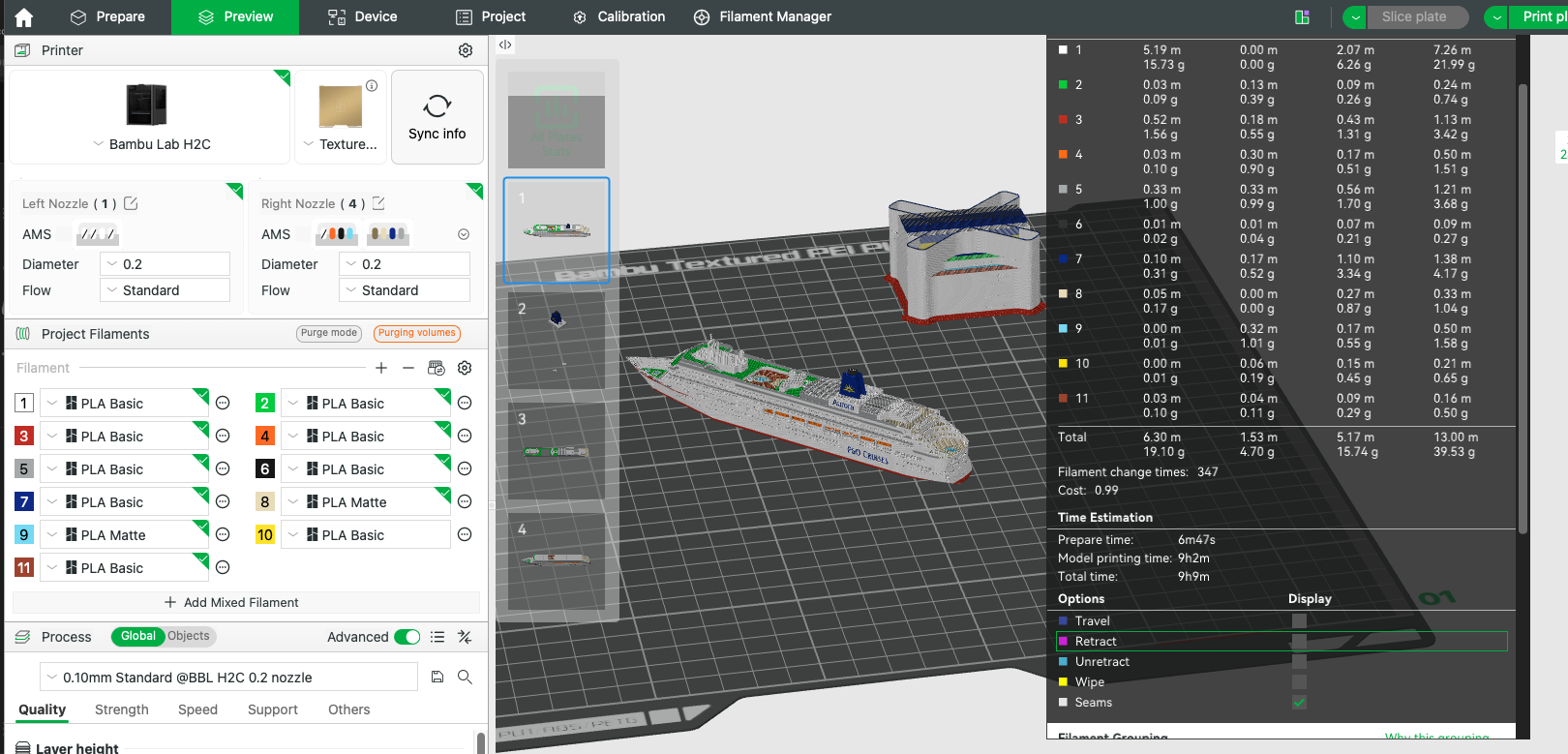Screen dimensions: 1568x754
Task: Open printer settings gear in Printer header
Action: [466, 50]
